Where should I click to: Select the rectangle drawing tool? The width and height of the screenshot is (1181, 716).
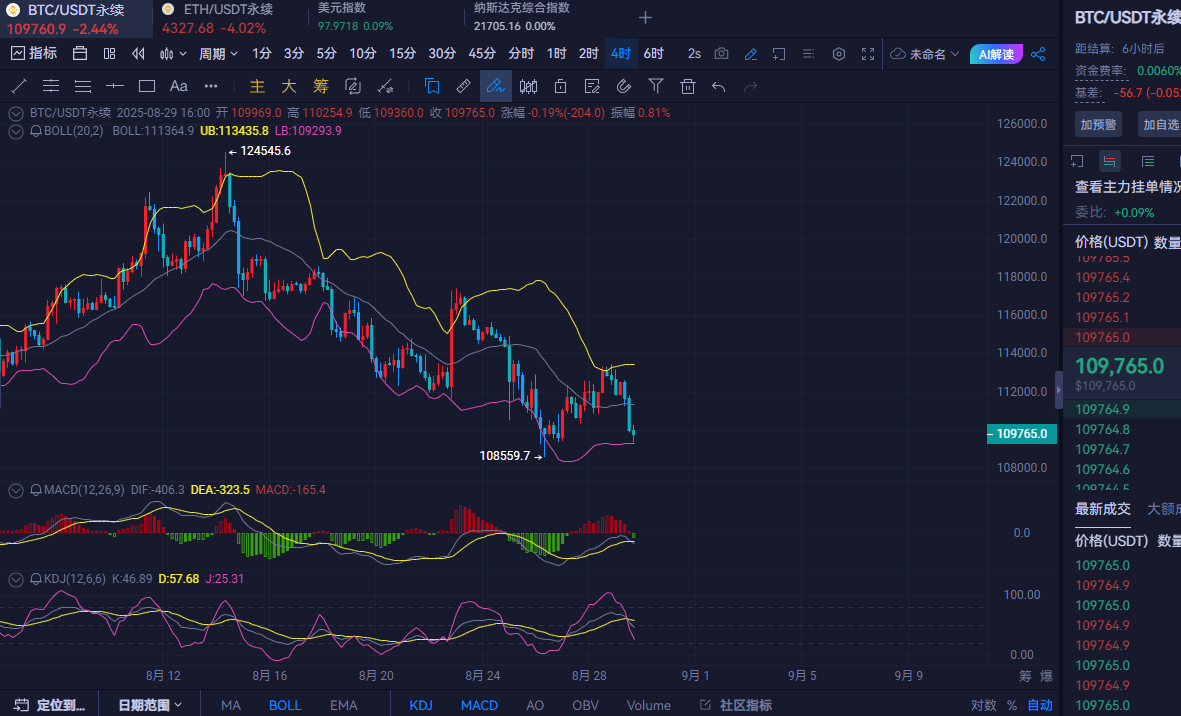[x=147, y=86]
